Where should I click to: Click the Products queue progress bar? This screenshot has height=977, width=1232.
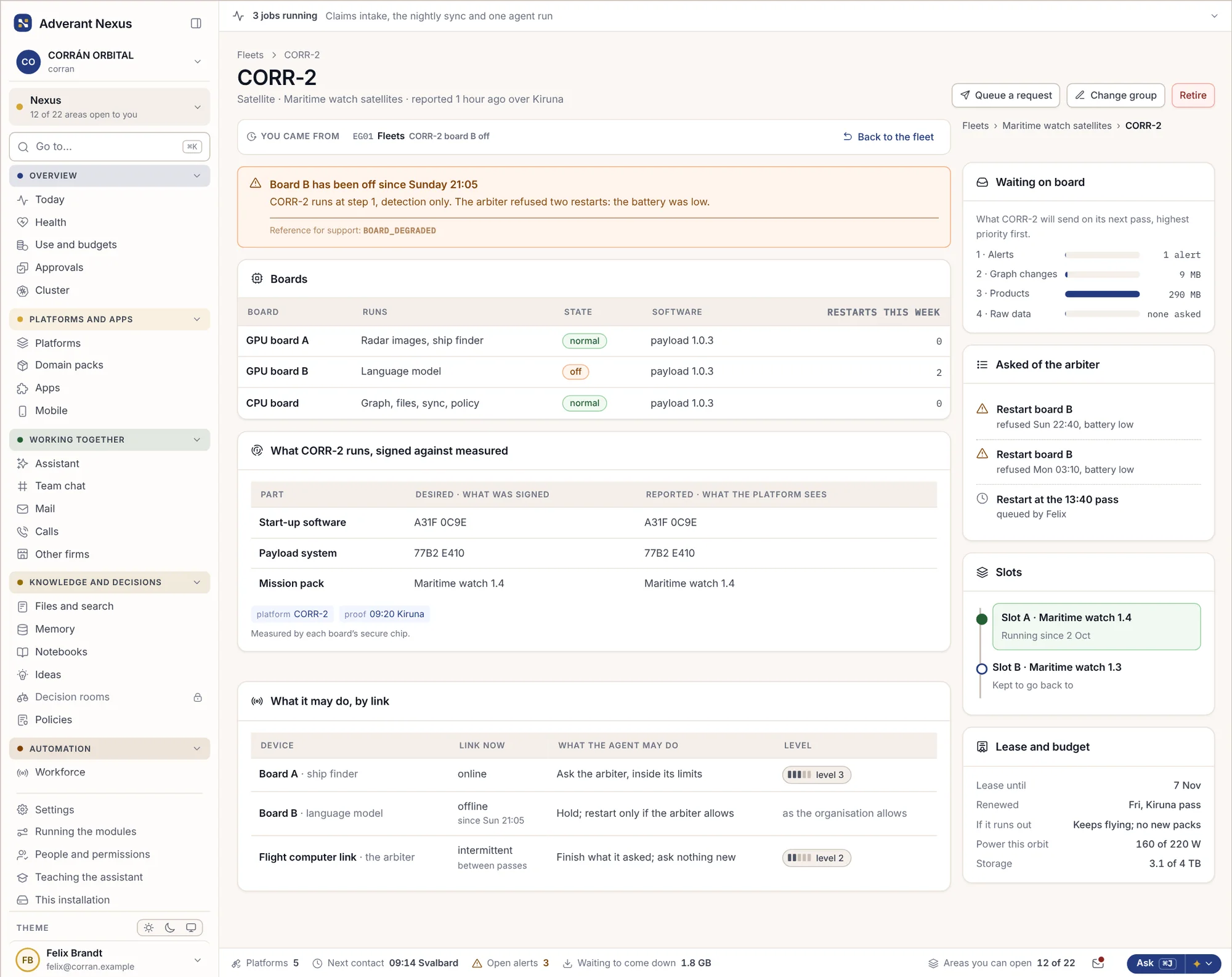tap(1102, 294)
